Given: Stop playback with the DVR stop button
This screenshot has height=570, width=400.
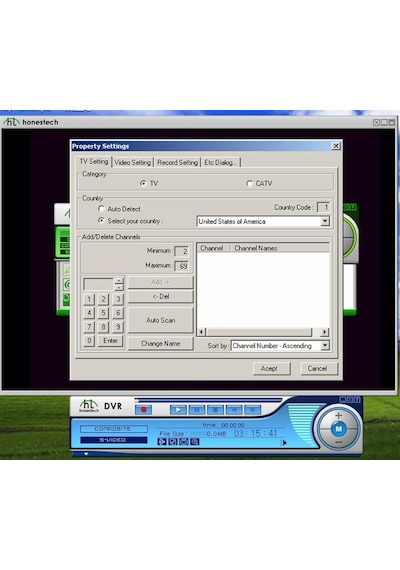Looking at the screenshot, I should [x=215, y=410].
